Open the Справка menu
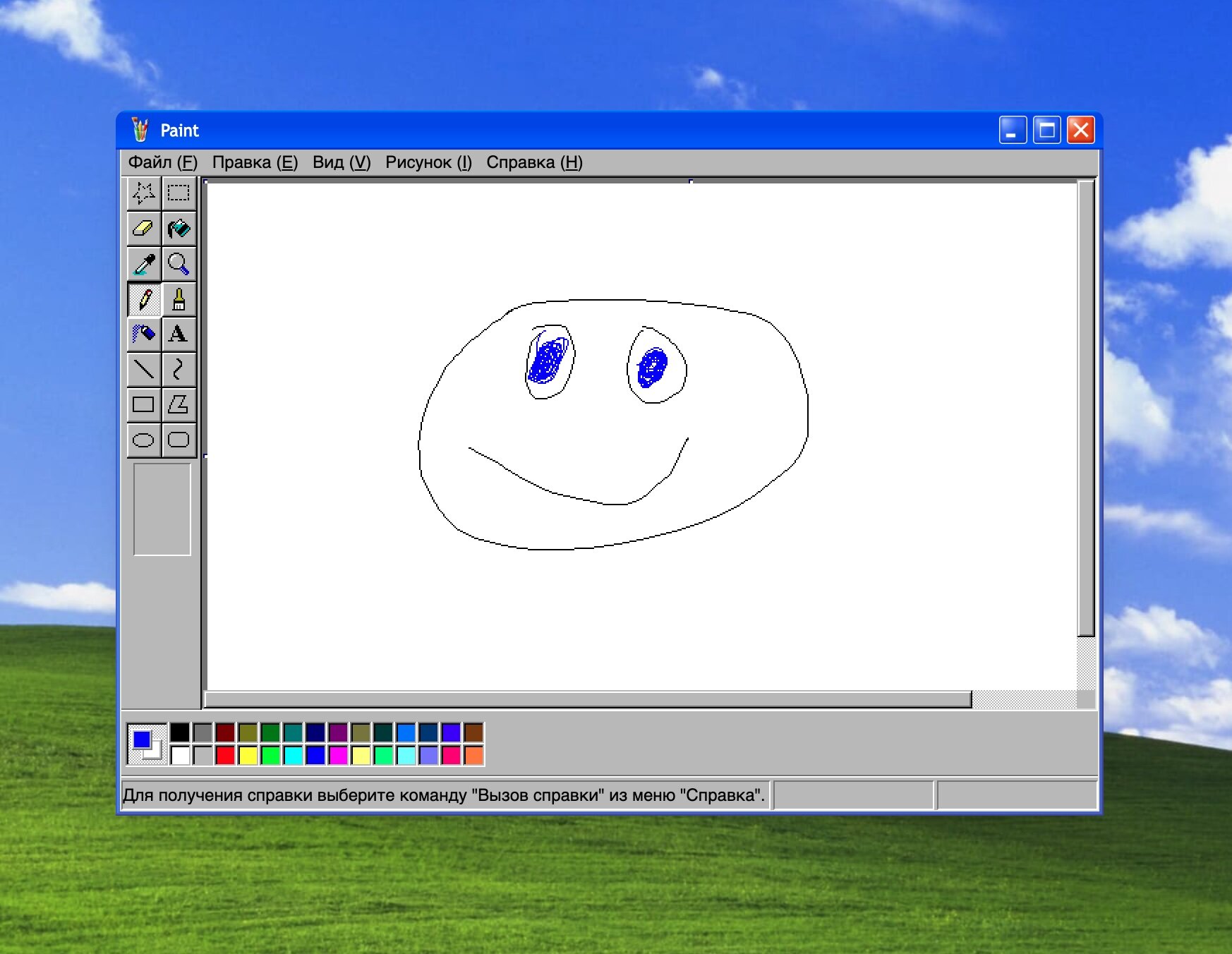The image size is (1232, 954). tap(534, 162)
